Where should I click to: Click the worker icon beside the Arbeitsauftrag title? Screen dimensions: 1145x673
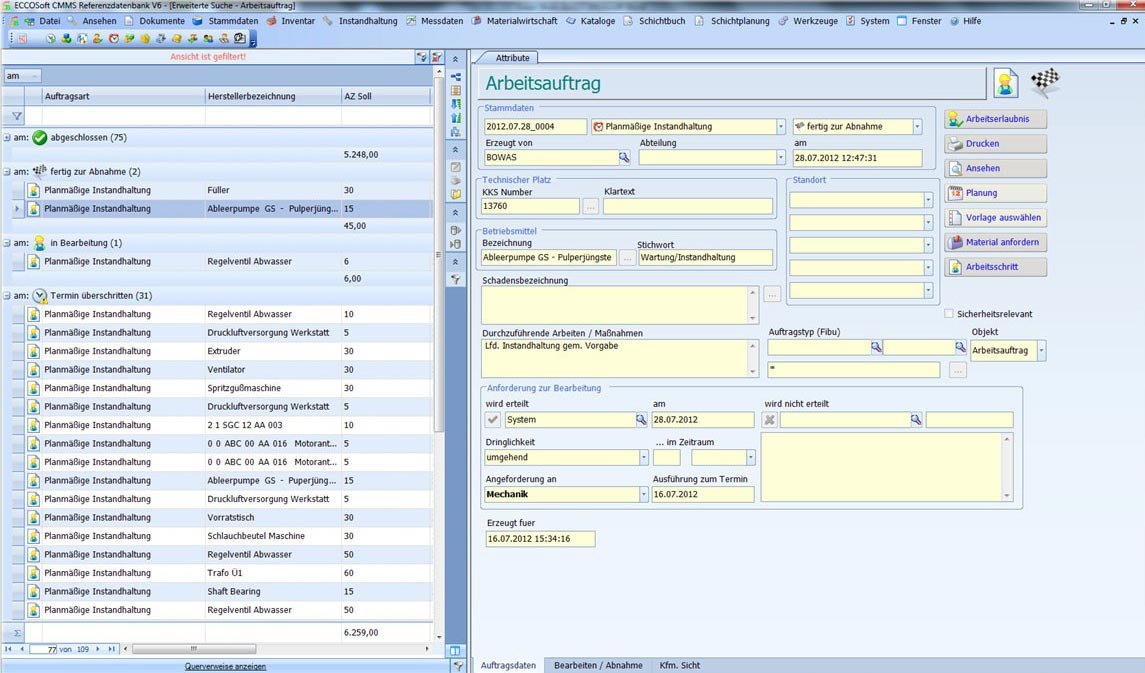pos(1006,83)
